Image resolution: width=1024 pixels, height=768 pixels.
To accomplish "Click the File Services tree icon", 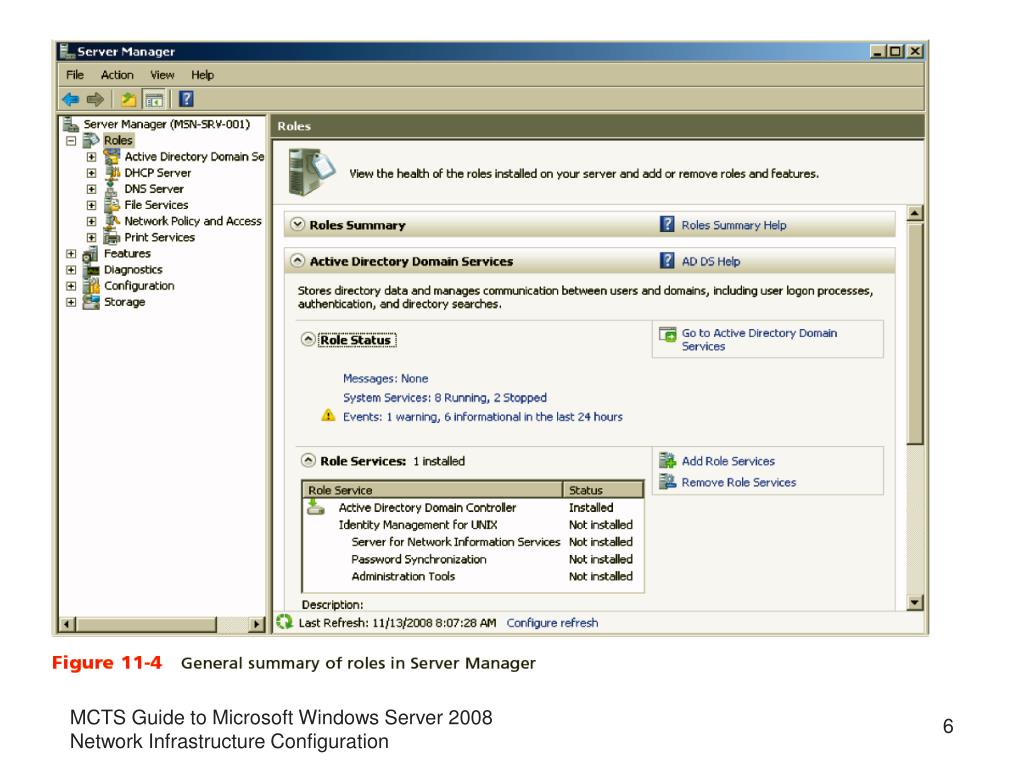I will click(x=112, y=205).
